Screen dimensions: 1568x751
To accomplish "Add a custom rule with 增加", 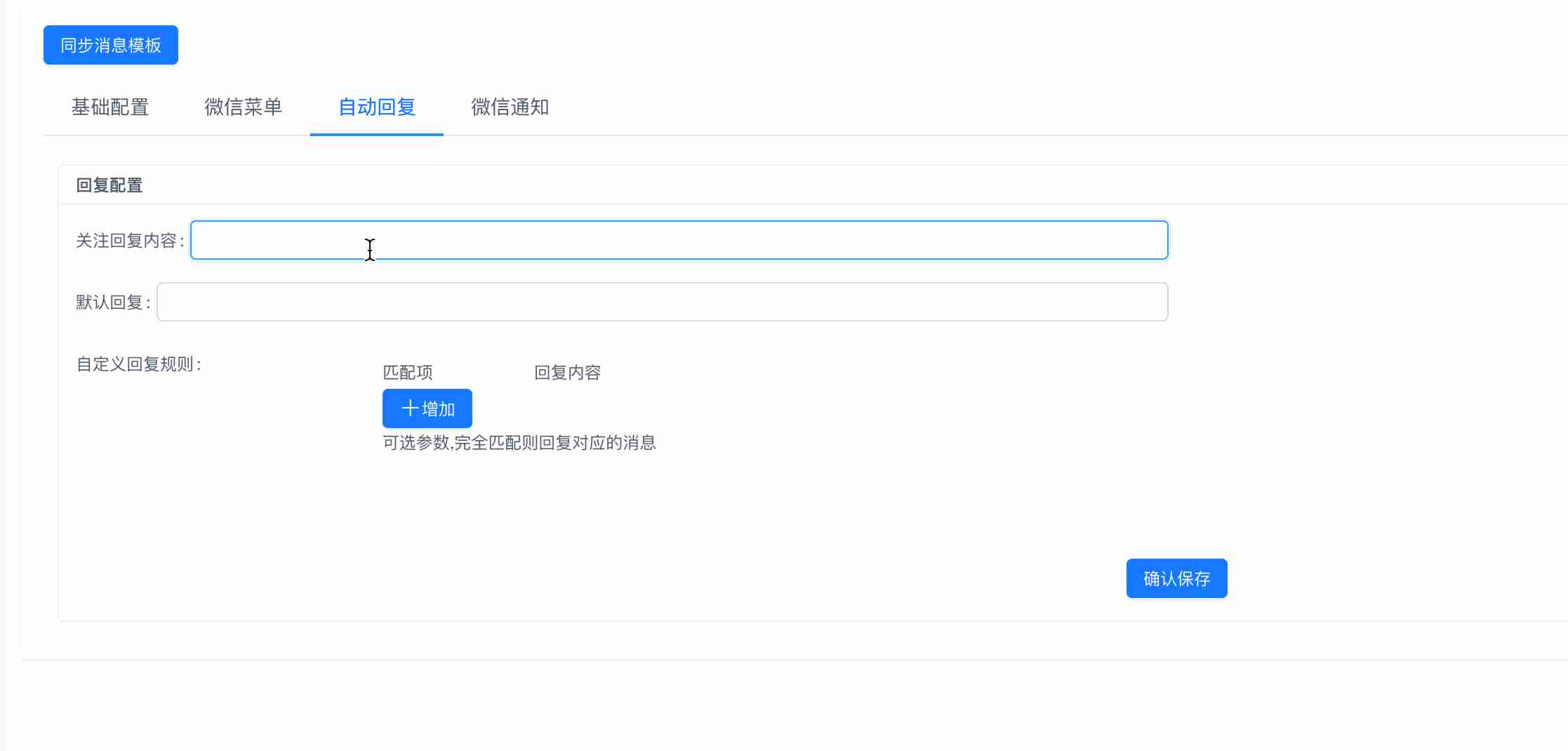I will (427, 408).
